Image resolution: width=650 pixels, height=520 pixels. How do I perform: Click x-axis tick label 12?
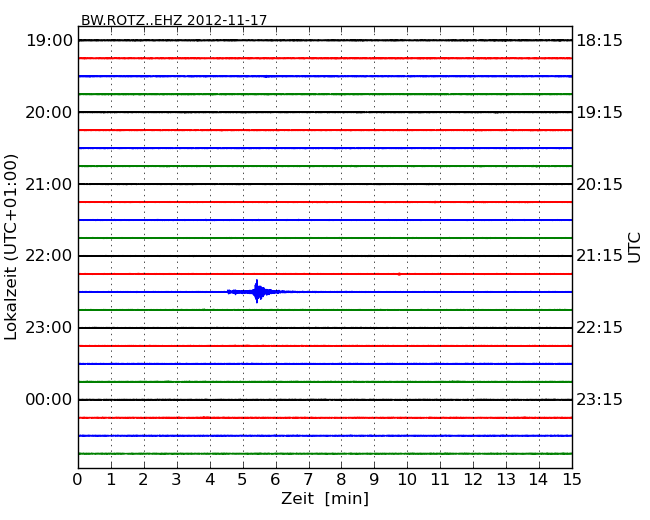click(x=473, y=479)
